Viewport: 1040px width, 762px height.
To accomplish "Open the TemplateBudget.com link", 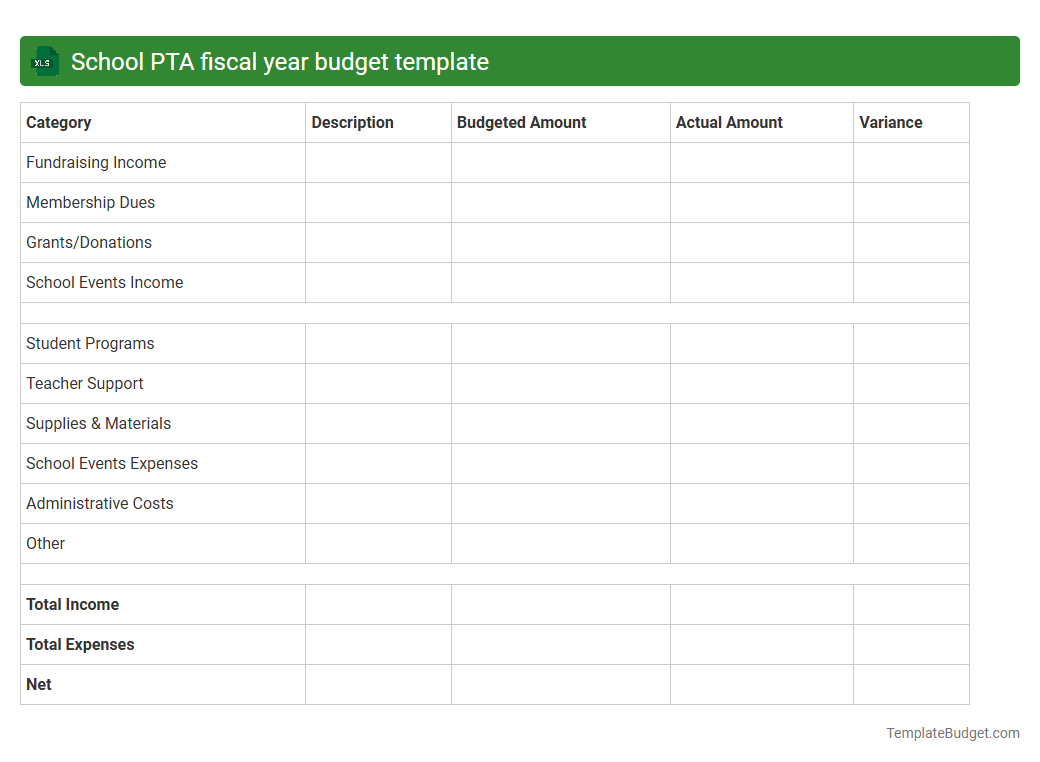I will [x=952, y=733].
